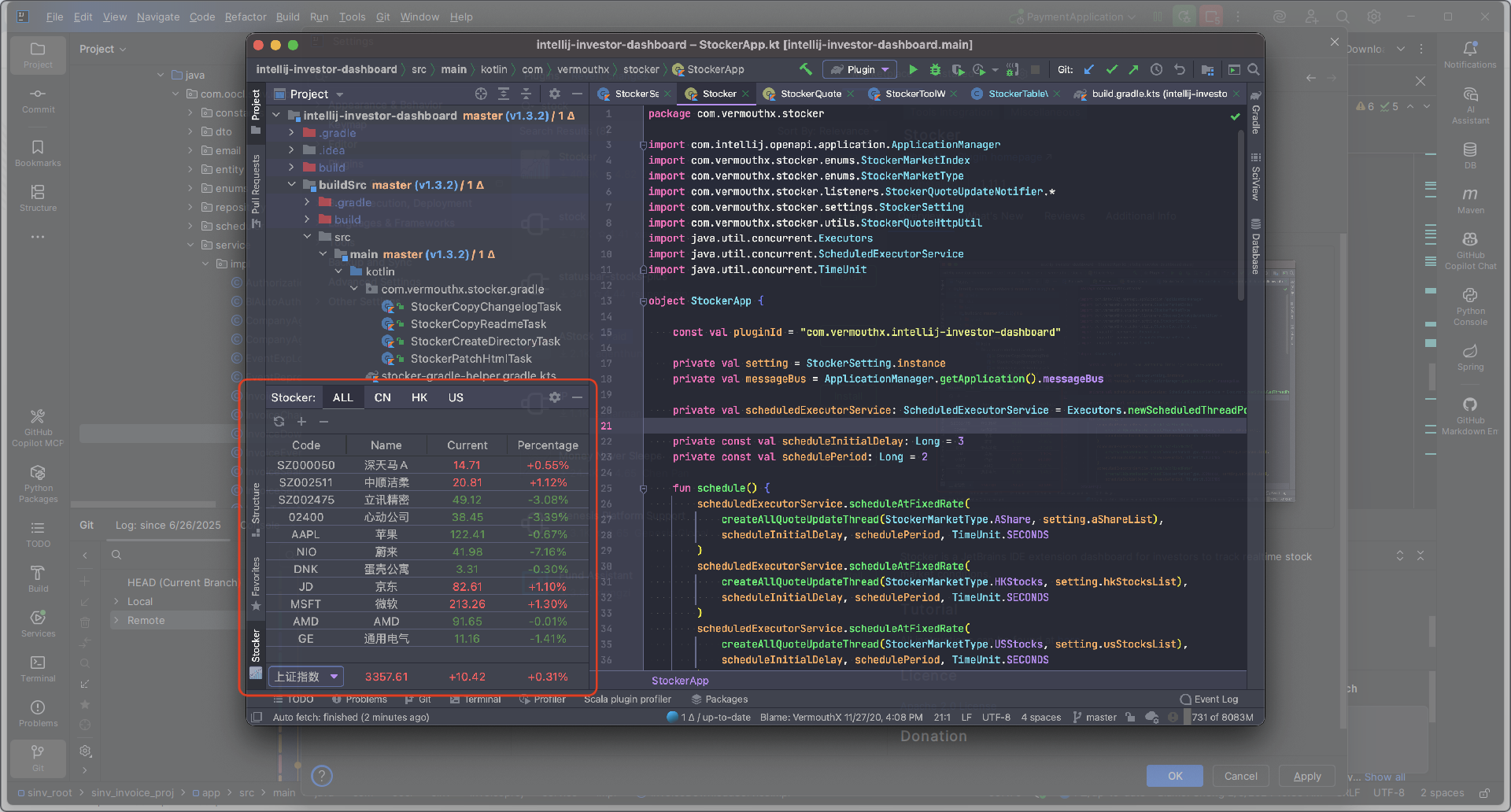Click the Git history clock icon
Screen dimensions: 1511x812
pos(1156,69)
